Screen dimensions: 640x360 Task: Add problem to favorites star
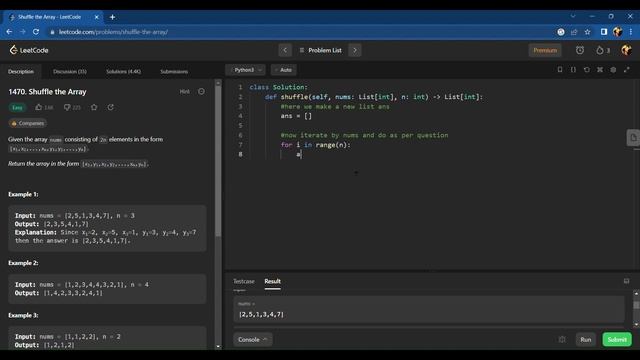click(94, 107)
